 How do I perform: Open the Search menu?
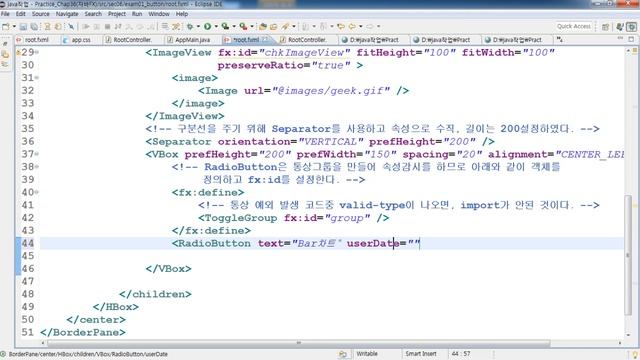(x=93, y=14)
